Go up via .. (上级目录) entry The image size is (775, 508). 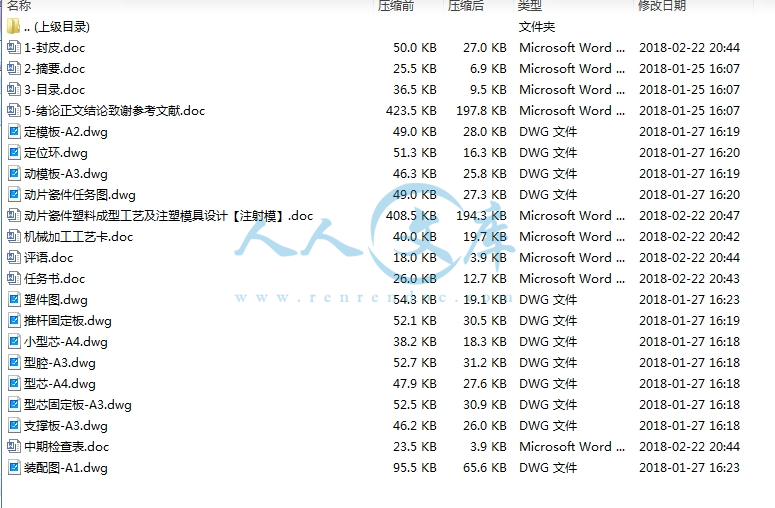tap(57, 27)
